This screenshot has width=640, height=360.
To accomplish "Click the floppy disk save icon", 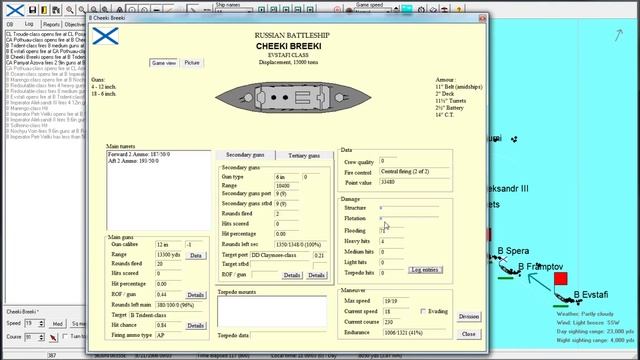I will [x=32, y=10].
